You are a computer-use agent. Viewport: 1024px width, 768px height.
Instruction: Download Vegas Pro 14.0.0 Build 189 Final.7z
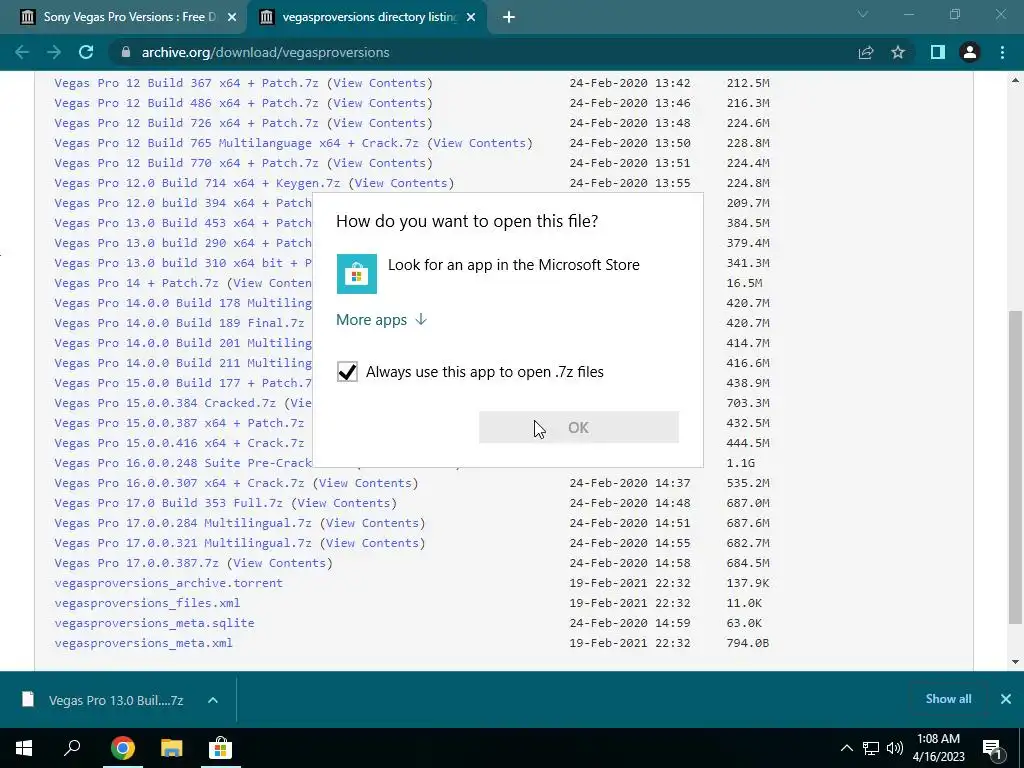pos(179,323)
